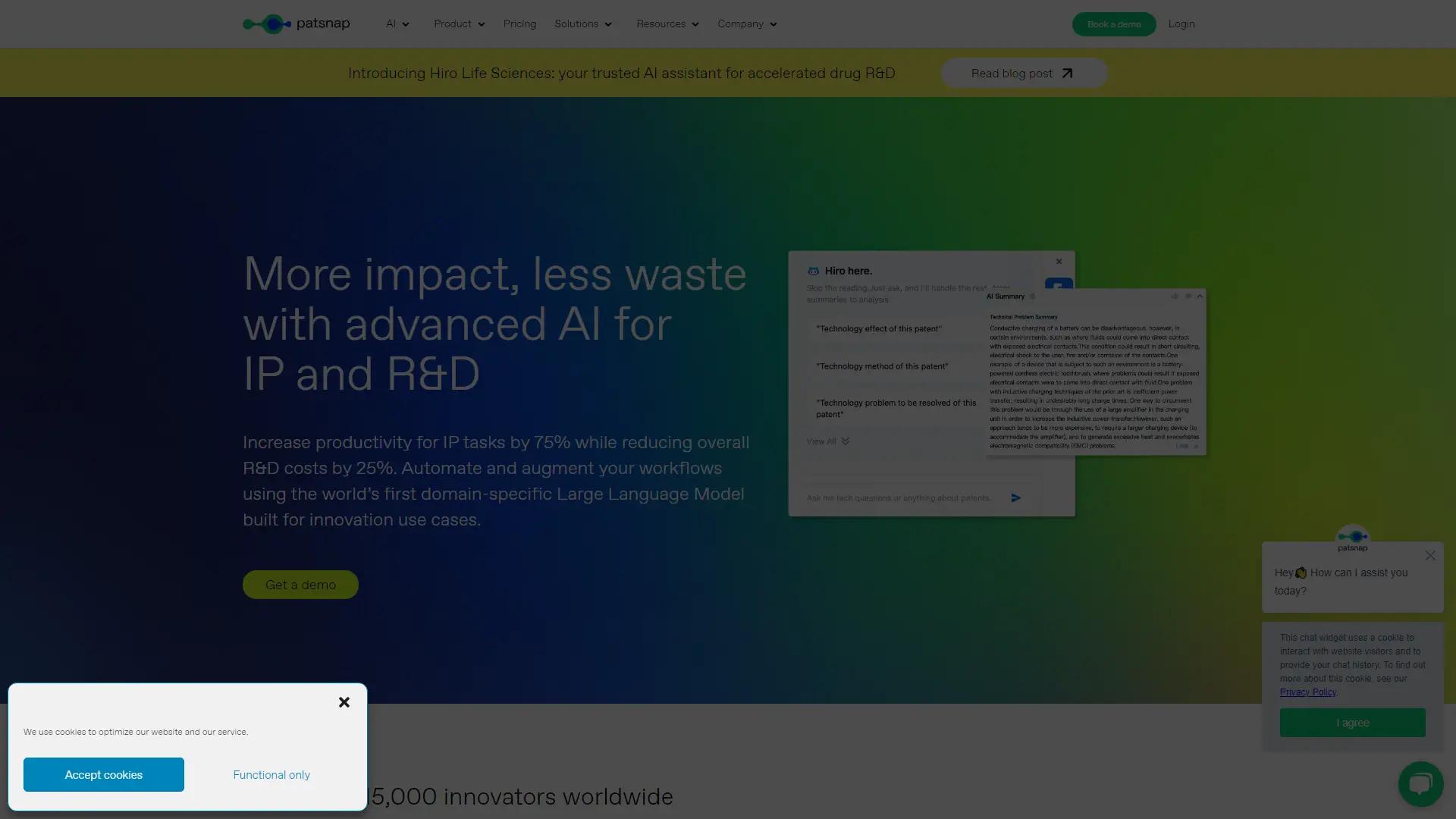Image resolution: width=1456 pixels, height=819 pixels.
Task: Open the chat widget launcher bubble
Action: [1420, 783]
